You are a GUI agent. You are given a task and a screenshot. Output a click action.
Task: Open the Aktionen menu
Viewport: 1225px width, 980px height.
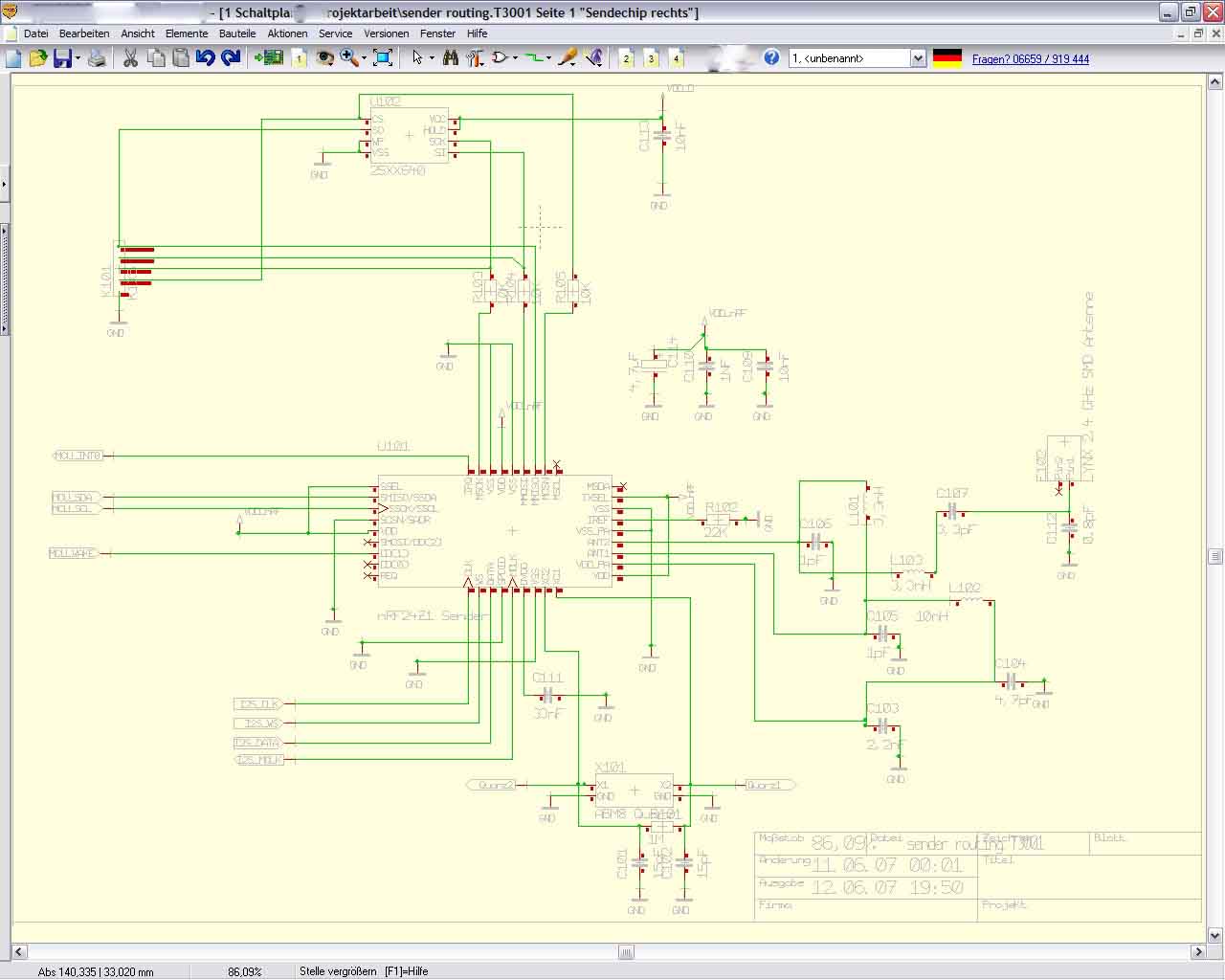(287, 33)
